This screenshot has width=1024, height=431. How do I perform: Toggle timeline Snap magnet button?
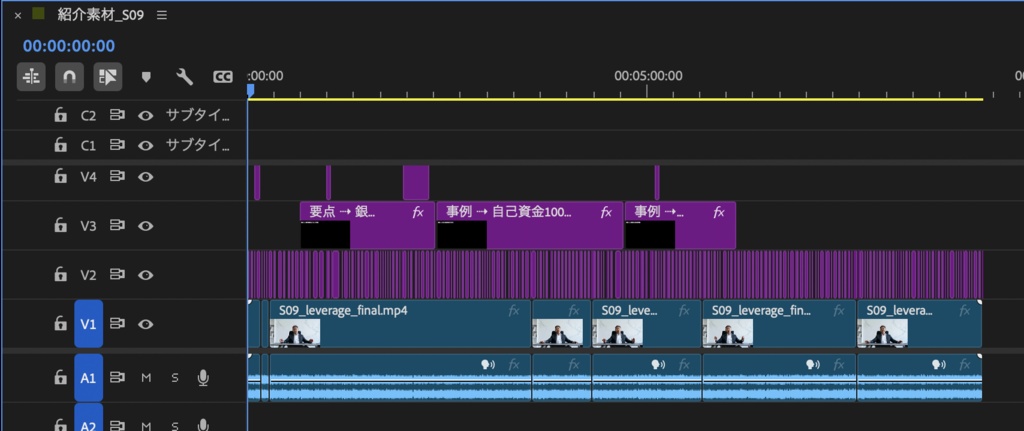tap(69, 77)
